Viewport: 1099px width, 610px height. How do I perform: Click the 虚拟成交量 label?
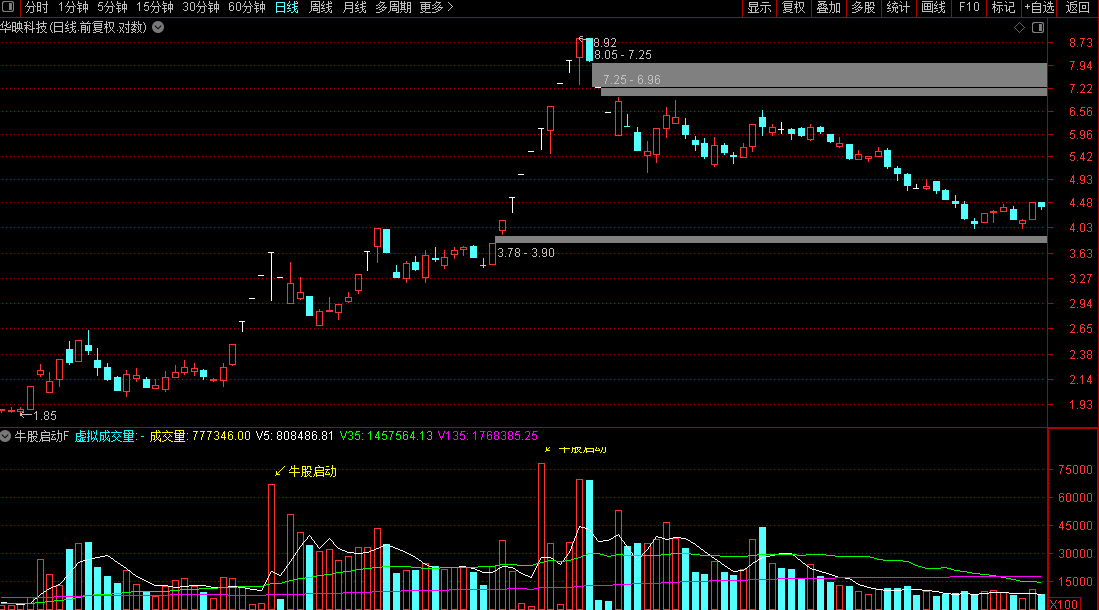tap(109, 436)
